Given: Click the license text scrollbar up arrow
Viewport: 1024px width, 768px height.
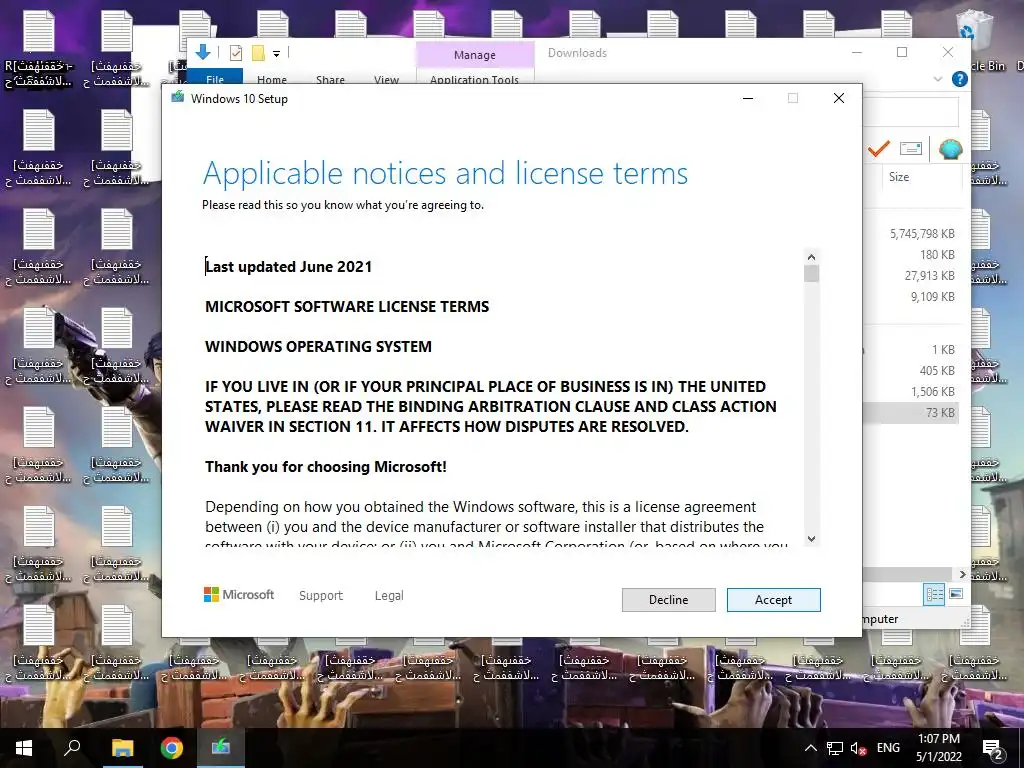Looking at the screenshot, I should pos(811,257).
